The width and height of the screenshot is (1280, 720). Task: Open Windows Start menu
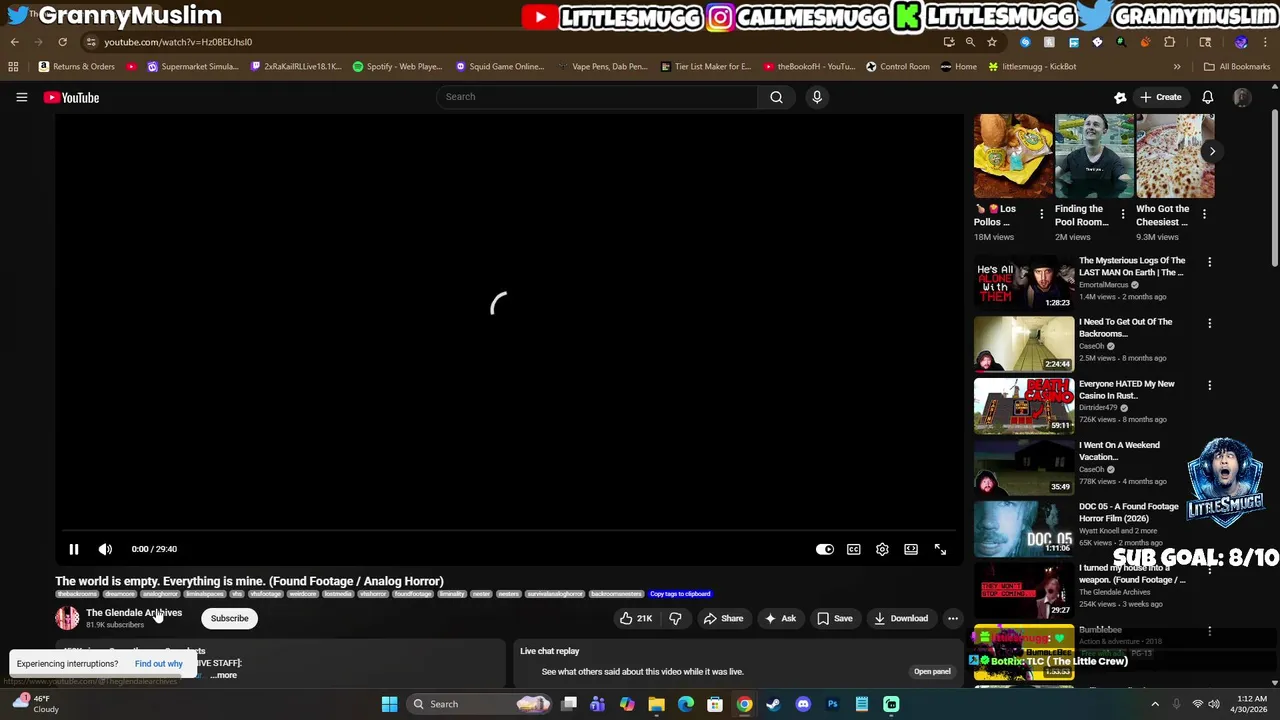pos(389,704)
